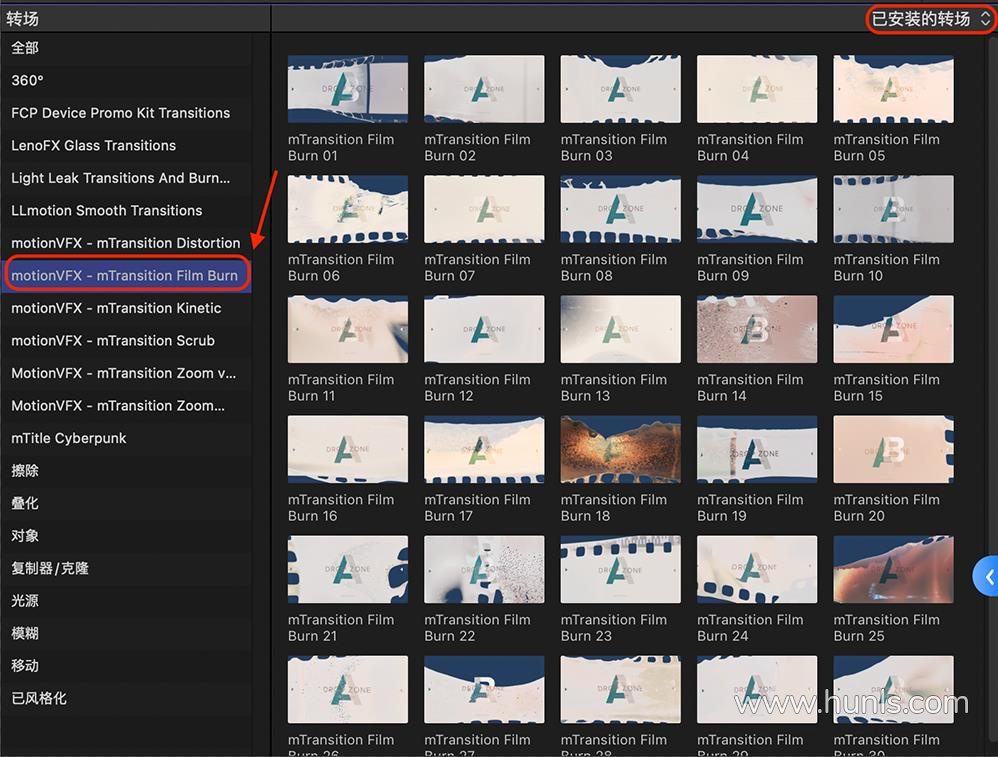Open LenoFX Glass Transitions category
This screenshot has width=998, height=757.
coord(126,145)
